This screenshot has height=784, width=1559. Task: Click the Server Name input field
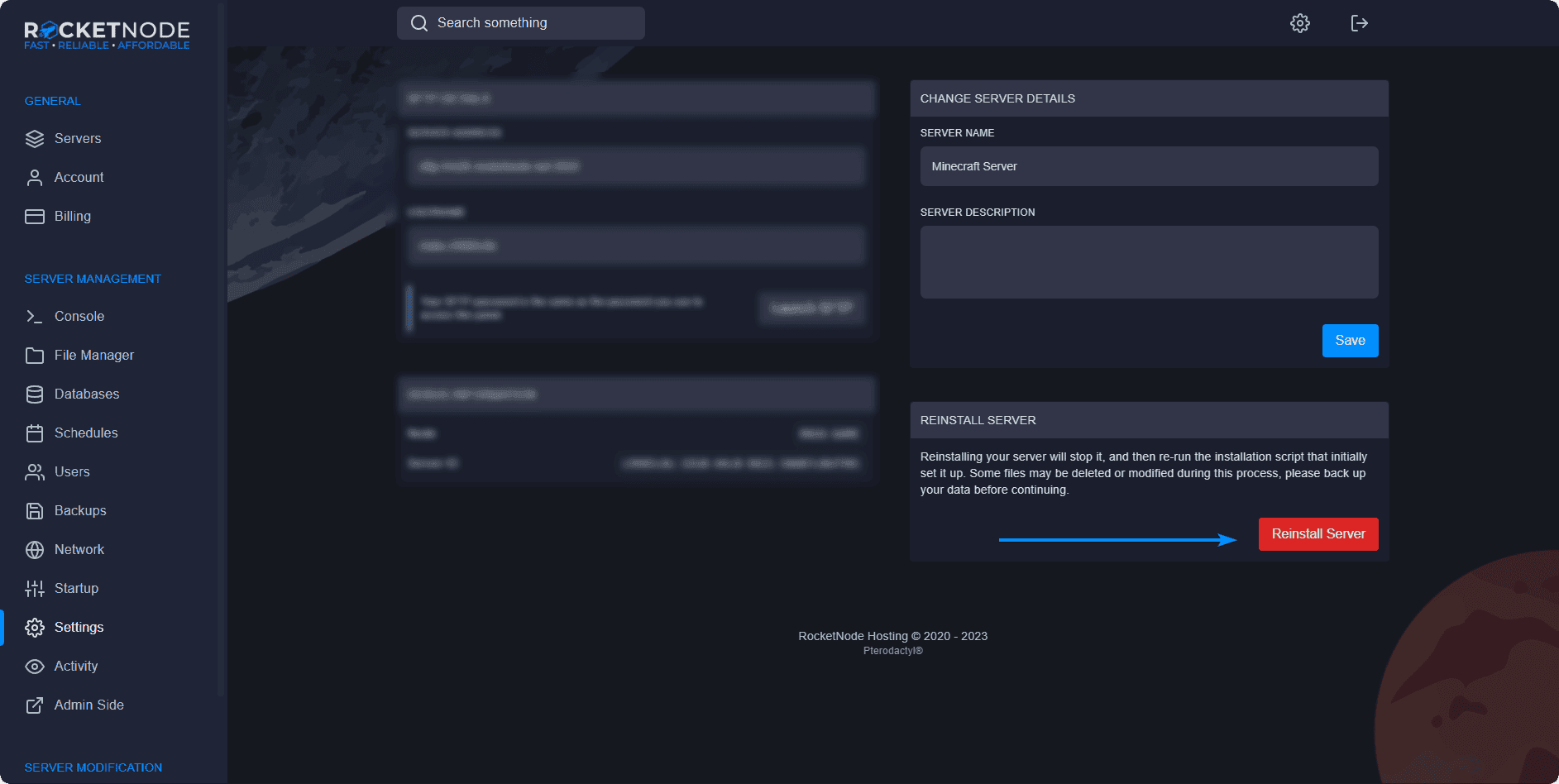[x=1148, y=166]
